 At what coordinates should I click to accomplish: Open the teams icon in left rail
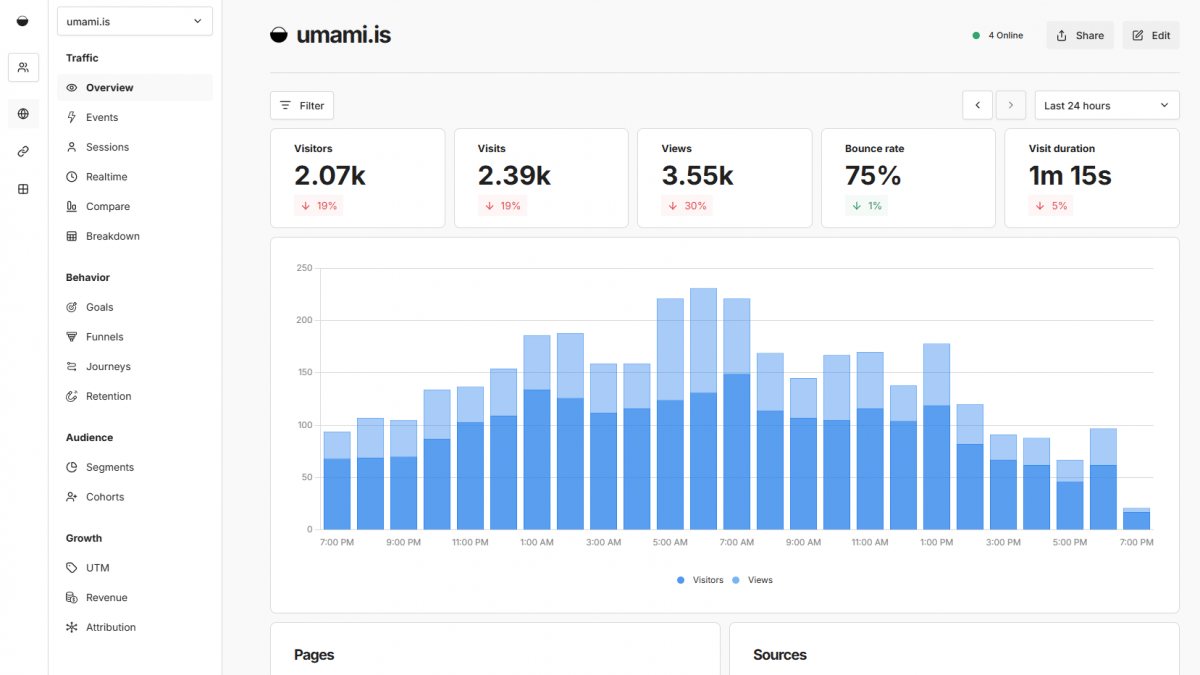tap(23, 67)
